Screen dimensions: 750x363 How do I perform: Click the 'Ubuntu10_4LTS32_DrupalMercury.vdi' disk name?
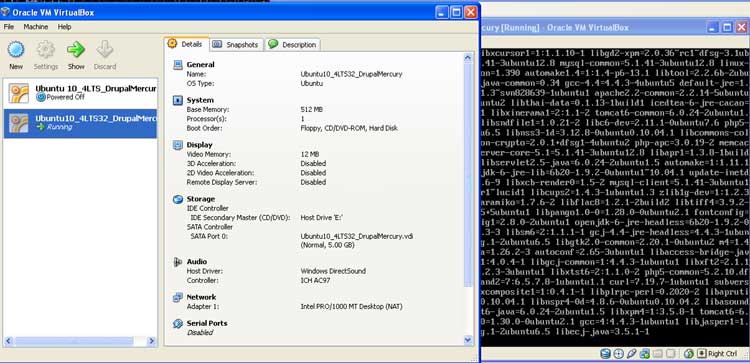[356, 236]
